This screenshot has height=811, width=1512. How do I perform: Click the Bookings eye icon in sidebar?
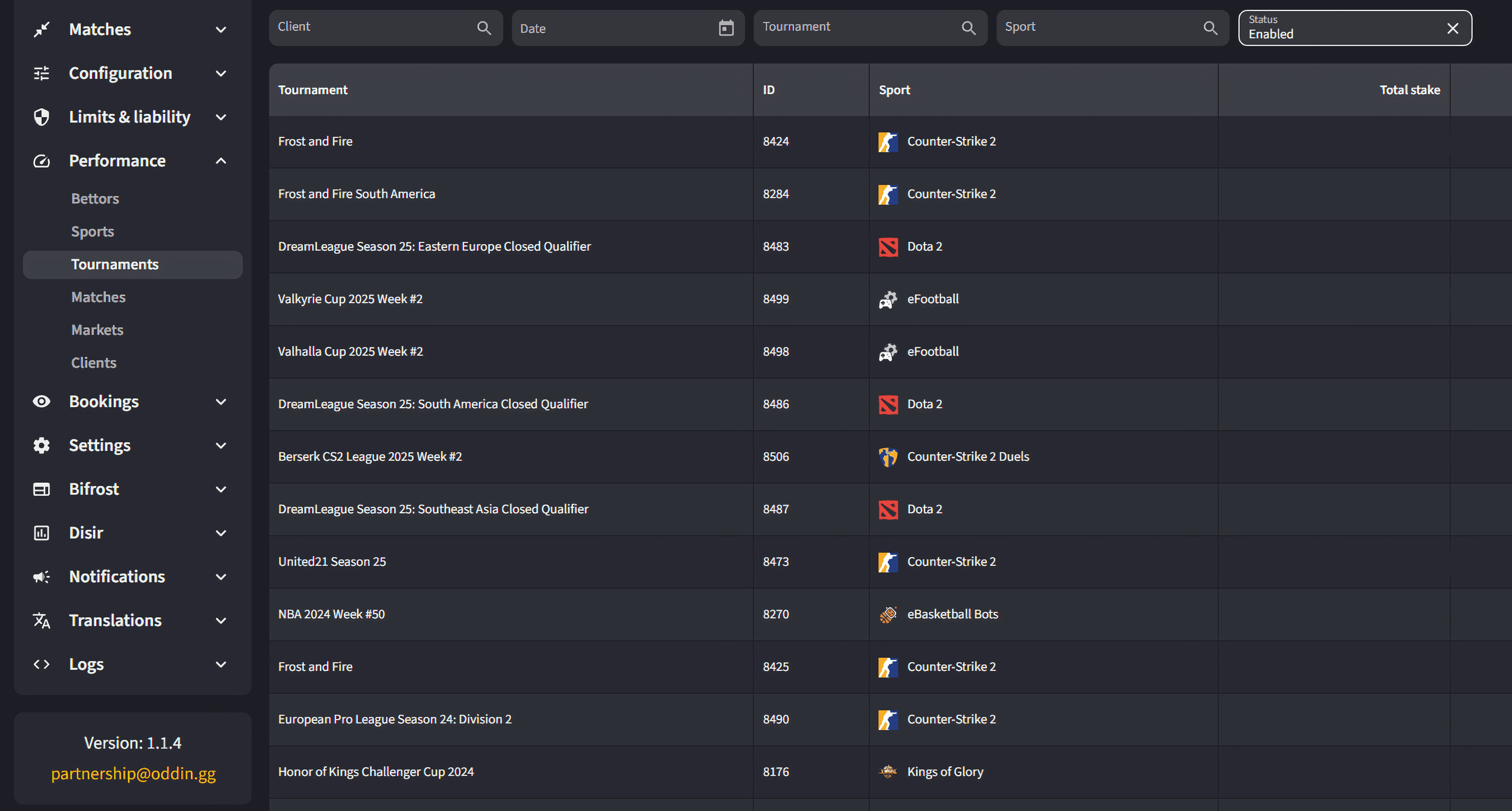click(x=41, y=402)
